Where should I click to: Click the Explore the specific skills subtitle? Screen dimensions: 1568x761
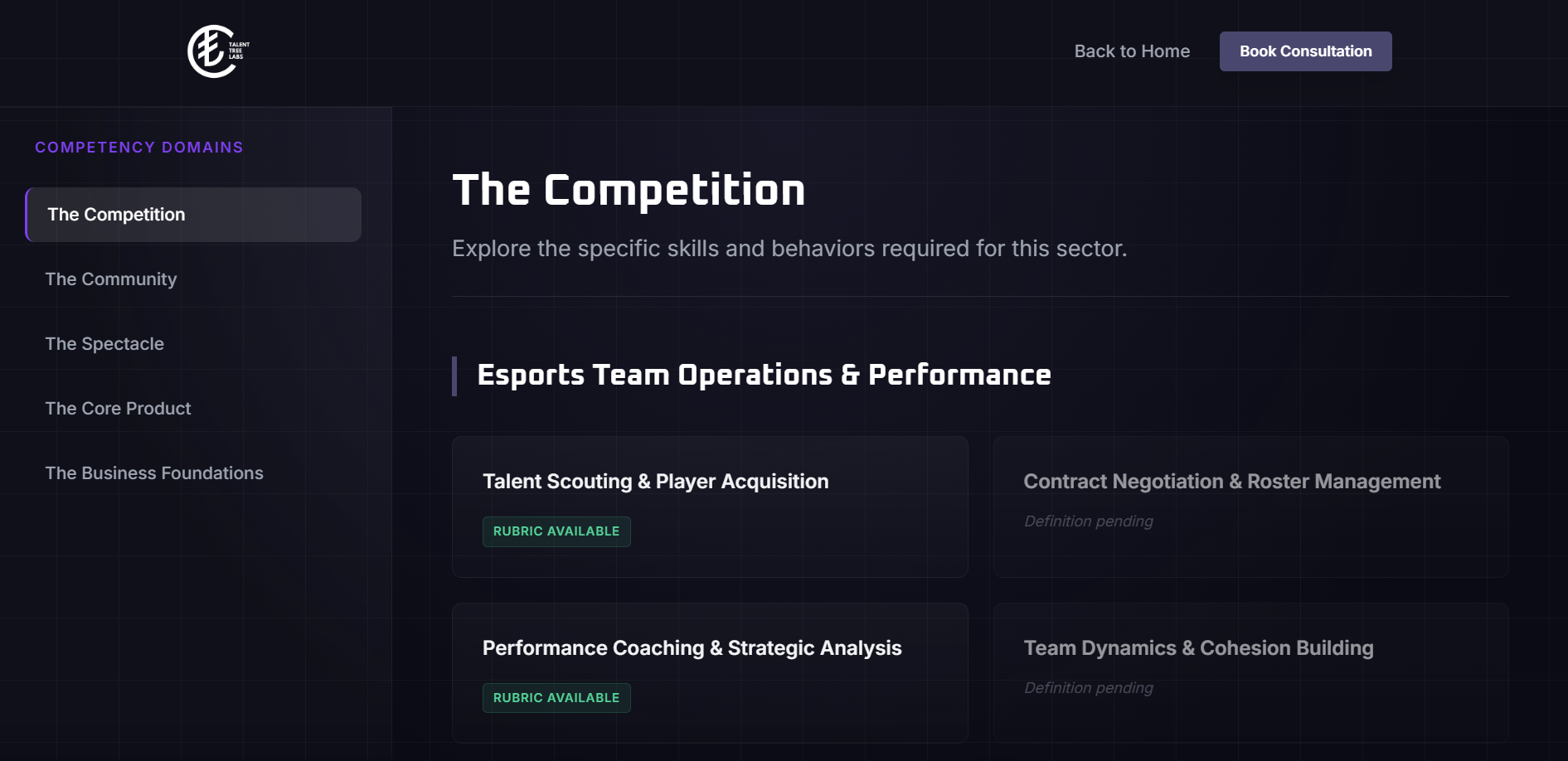point(789,249)
